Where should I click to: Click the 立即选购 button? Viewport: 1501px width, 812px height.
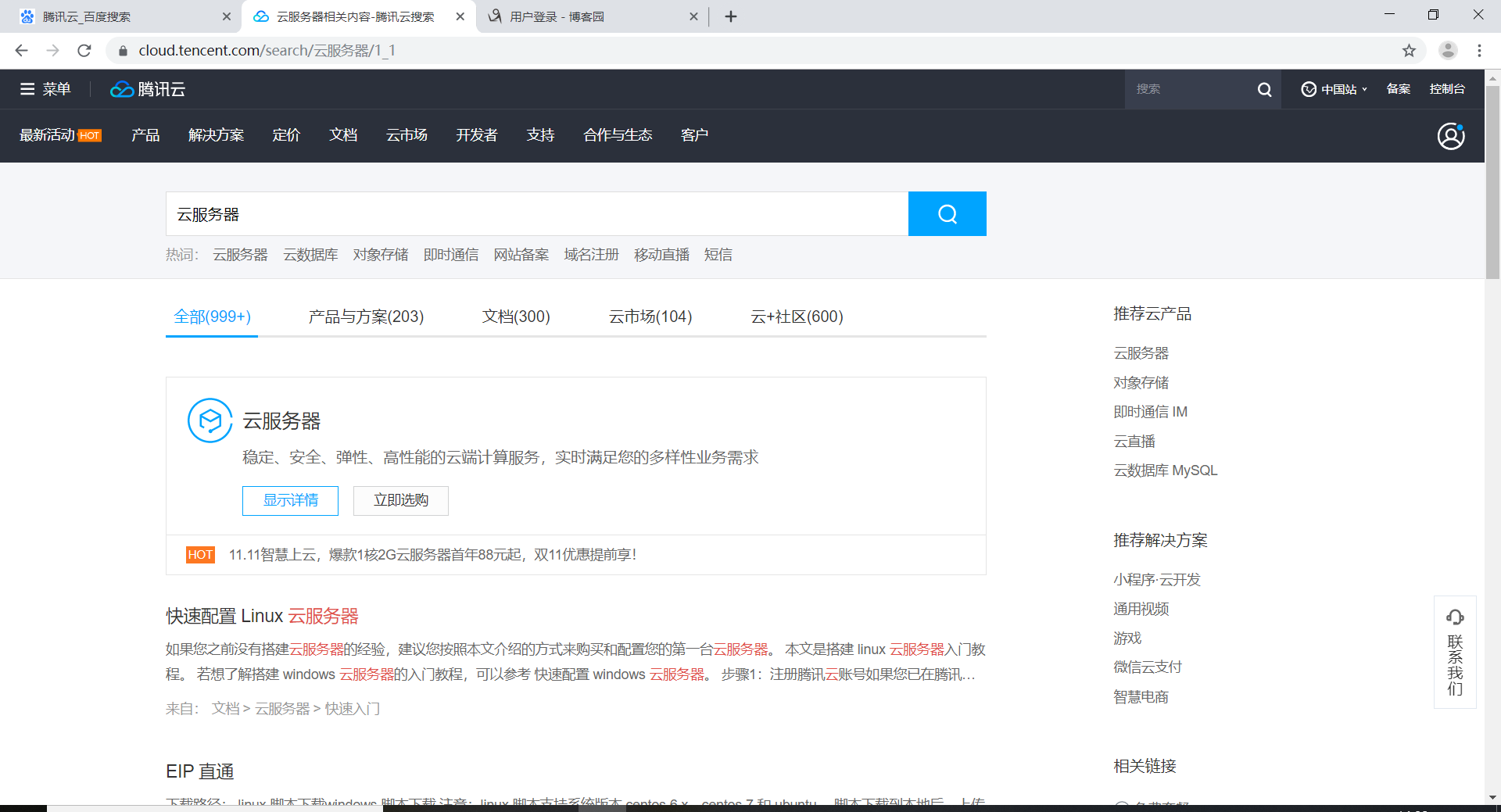(400, 500)
